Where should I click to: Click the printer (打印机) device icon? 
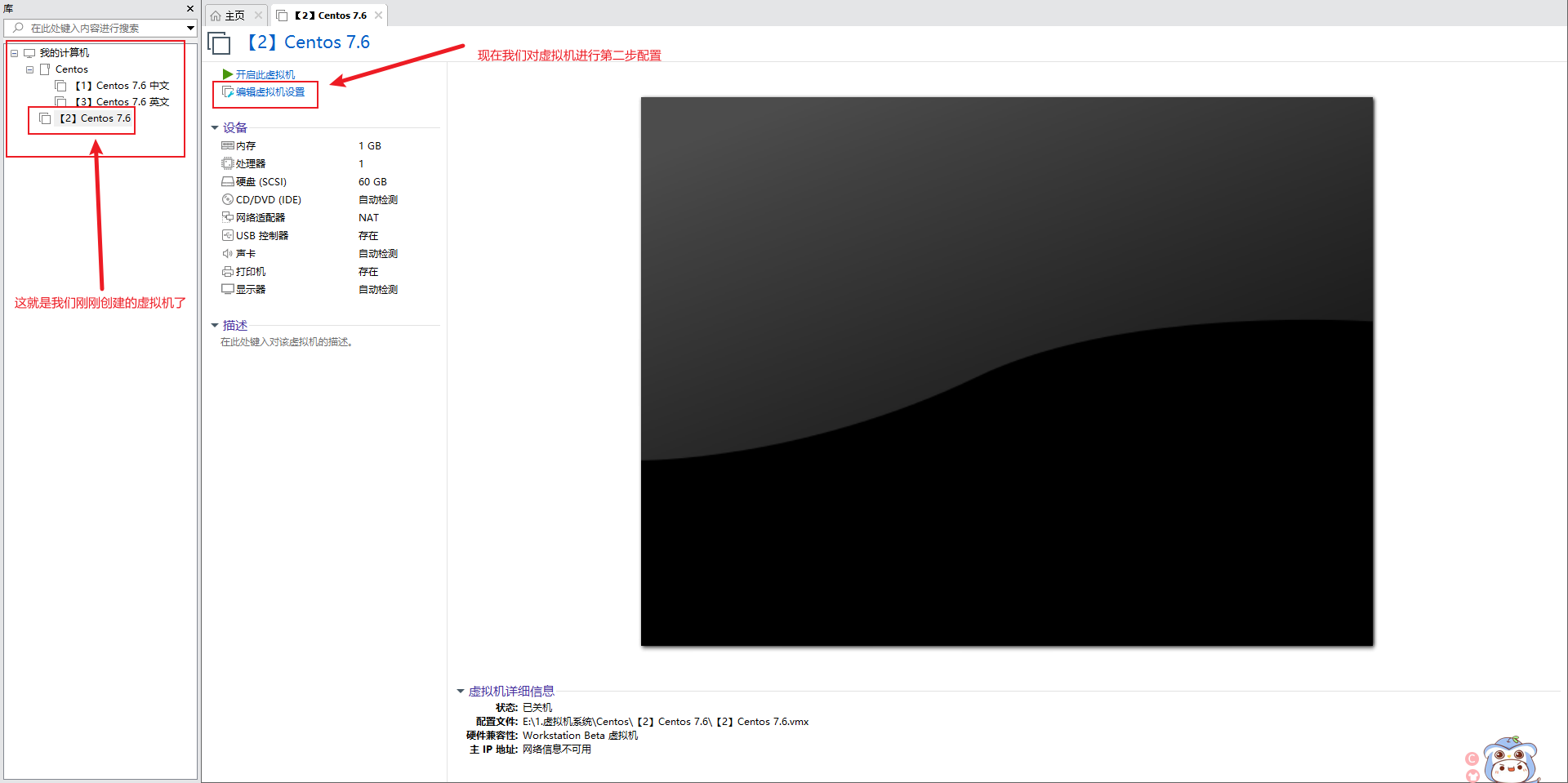coord(228,271)
